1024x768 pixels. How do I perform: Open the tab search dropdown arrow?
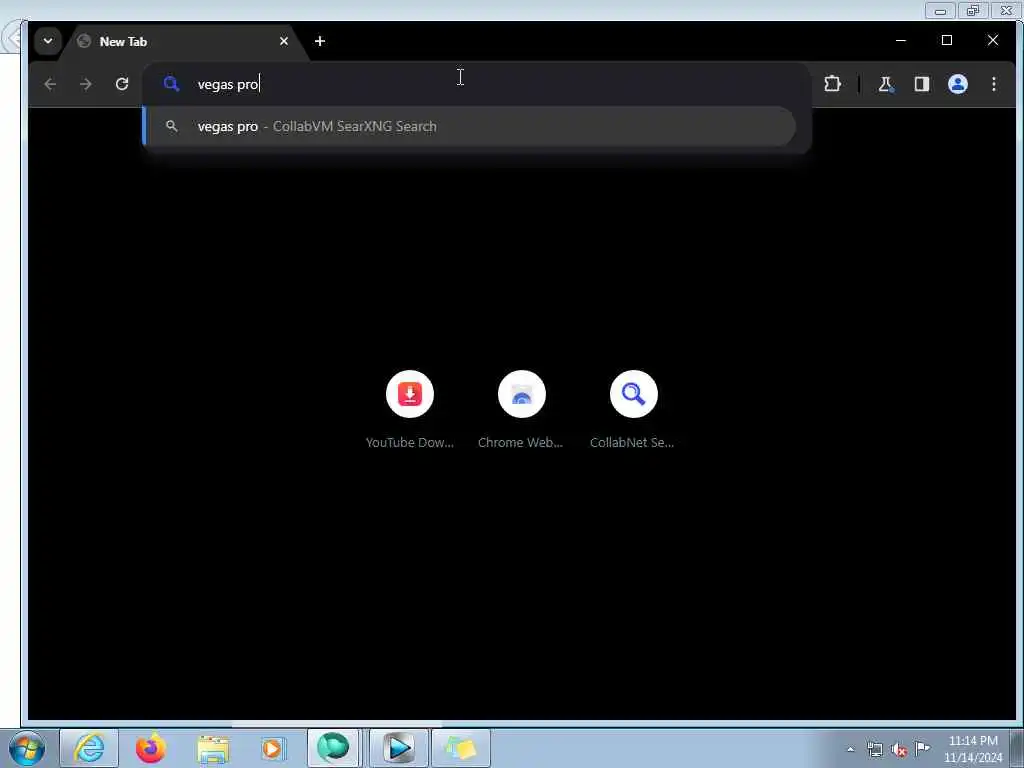click(x=48, y=41)
